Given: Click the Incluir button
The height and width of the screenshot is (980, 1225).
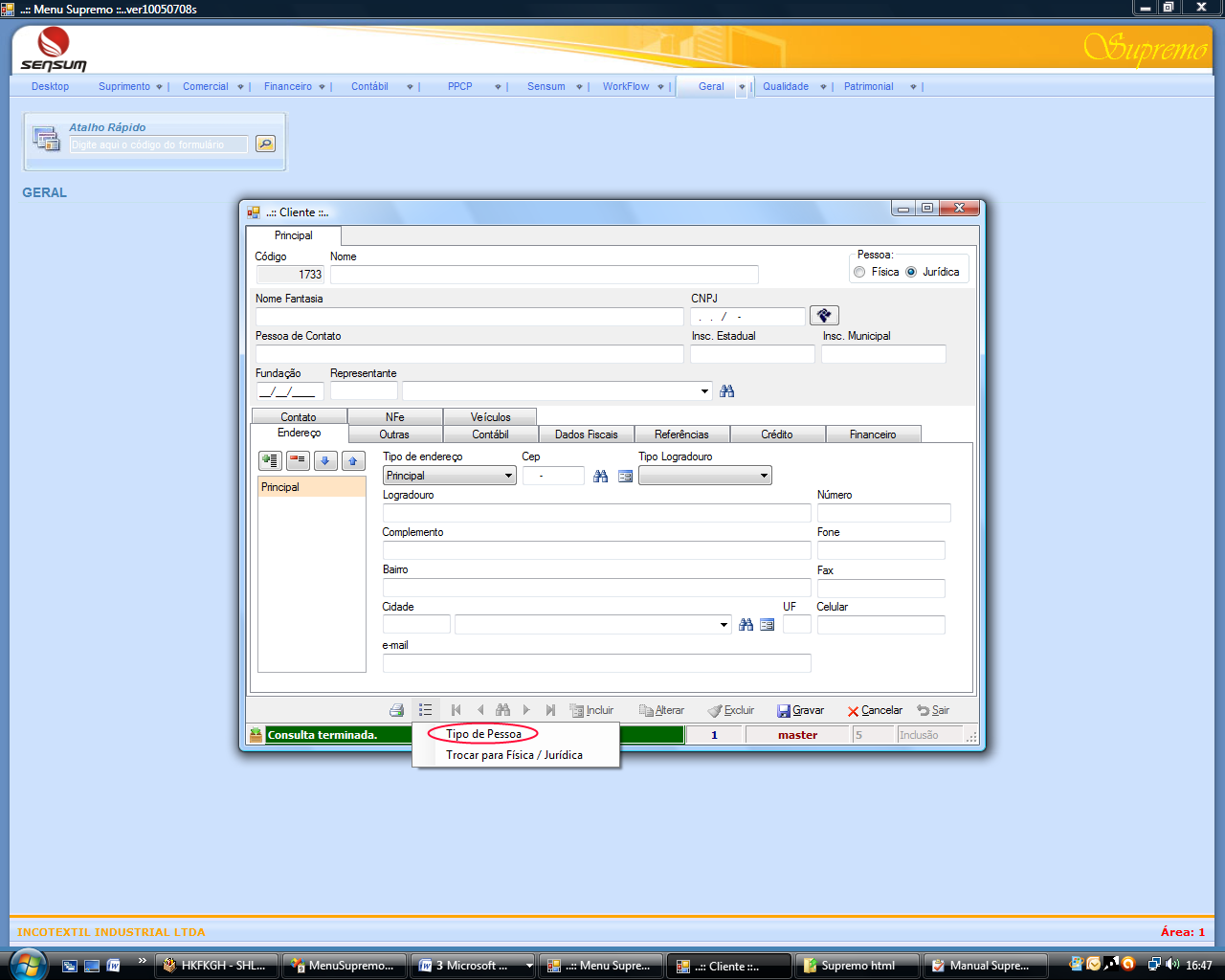Looking at the screenshot, I should coord(591,710).
